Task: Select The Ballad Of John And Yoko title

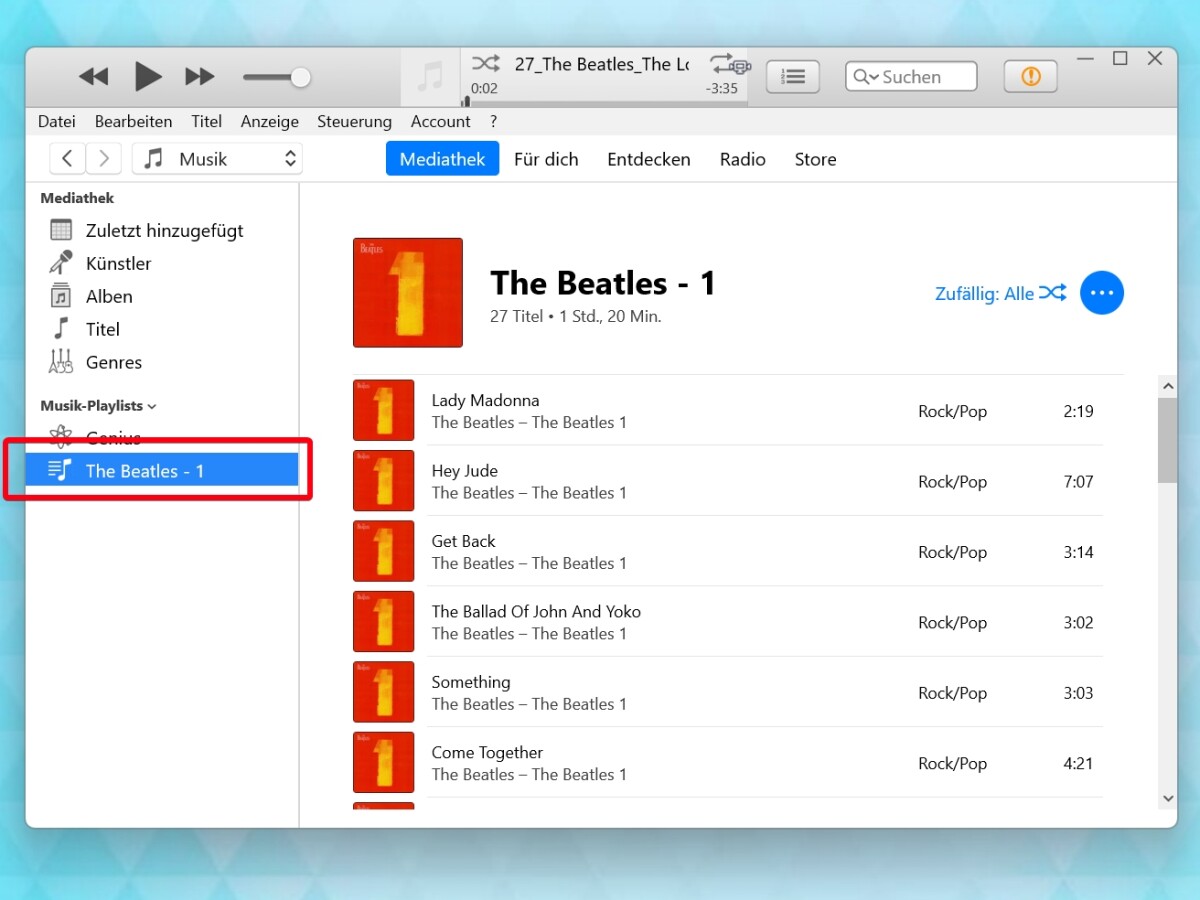Action: point(536,612)
